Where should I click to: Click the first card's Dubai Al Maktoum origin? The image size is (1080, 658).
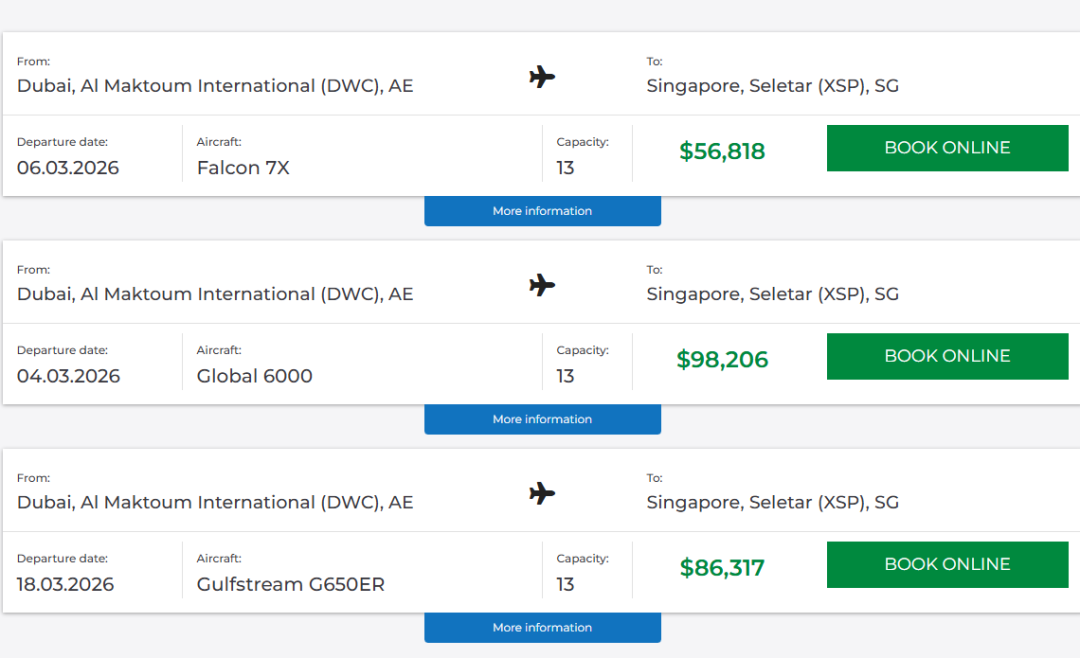pos(215,86)
